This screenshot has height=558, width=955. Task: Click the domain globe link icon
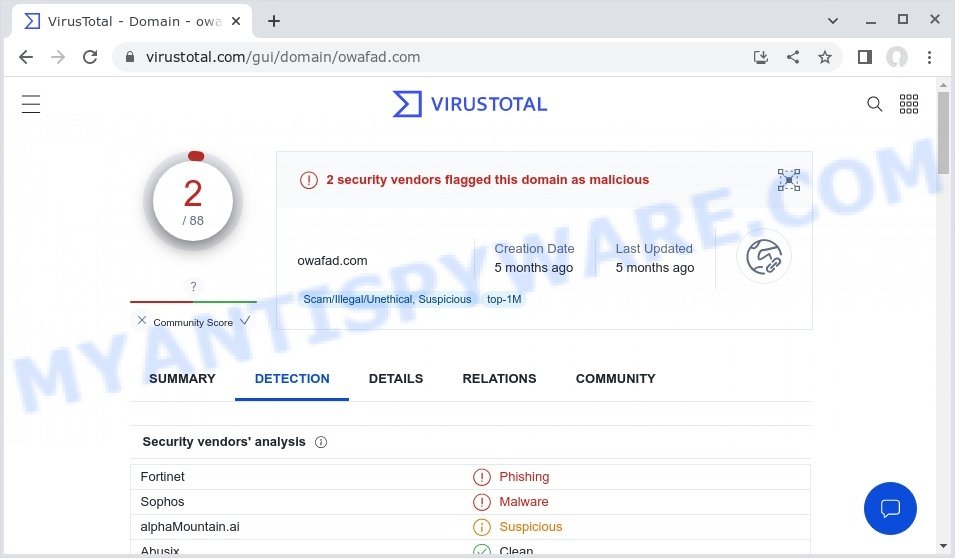coord(764,256)
